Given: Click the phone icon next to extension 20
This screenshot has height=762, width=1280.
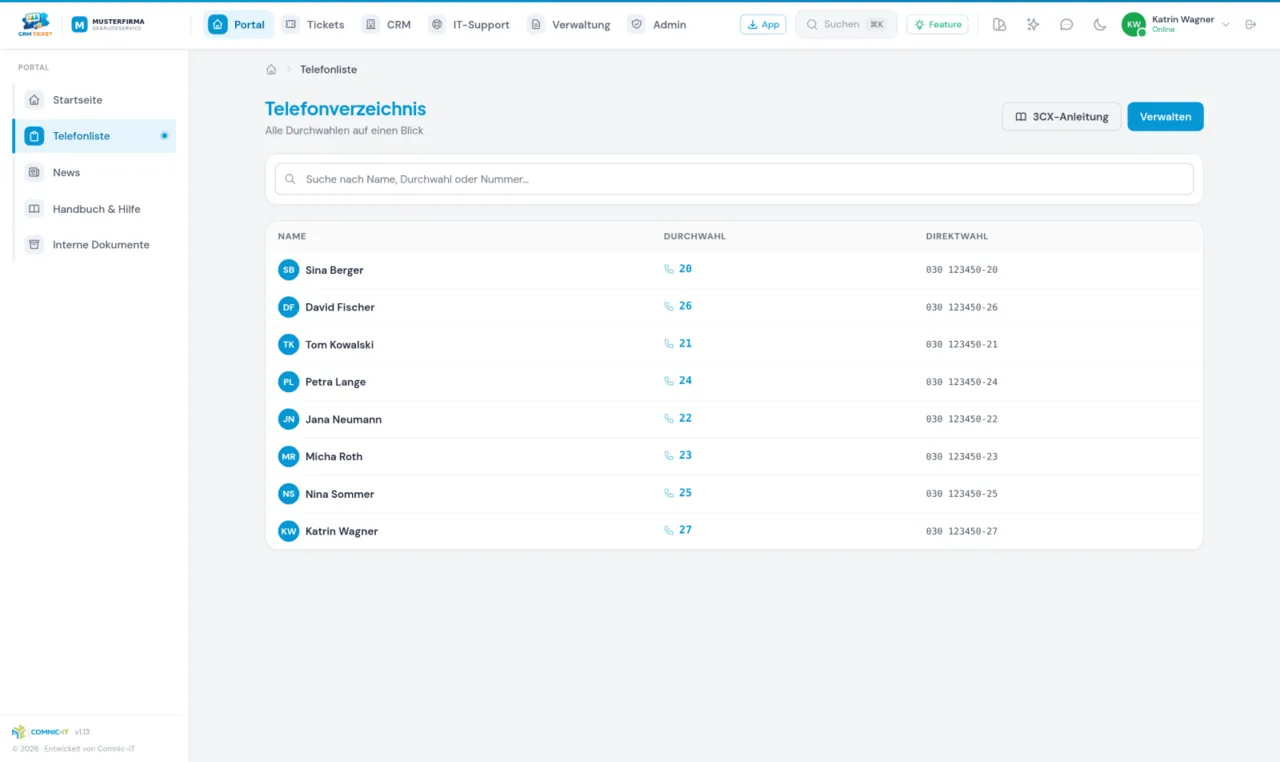Looking at the screenshot, I should pos(669,269).
